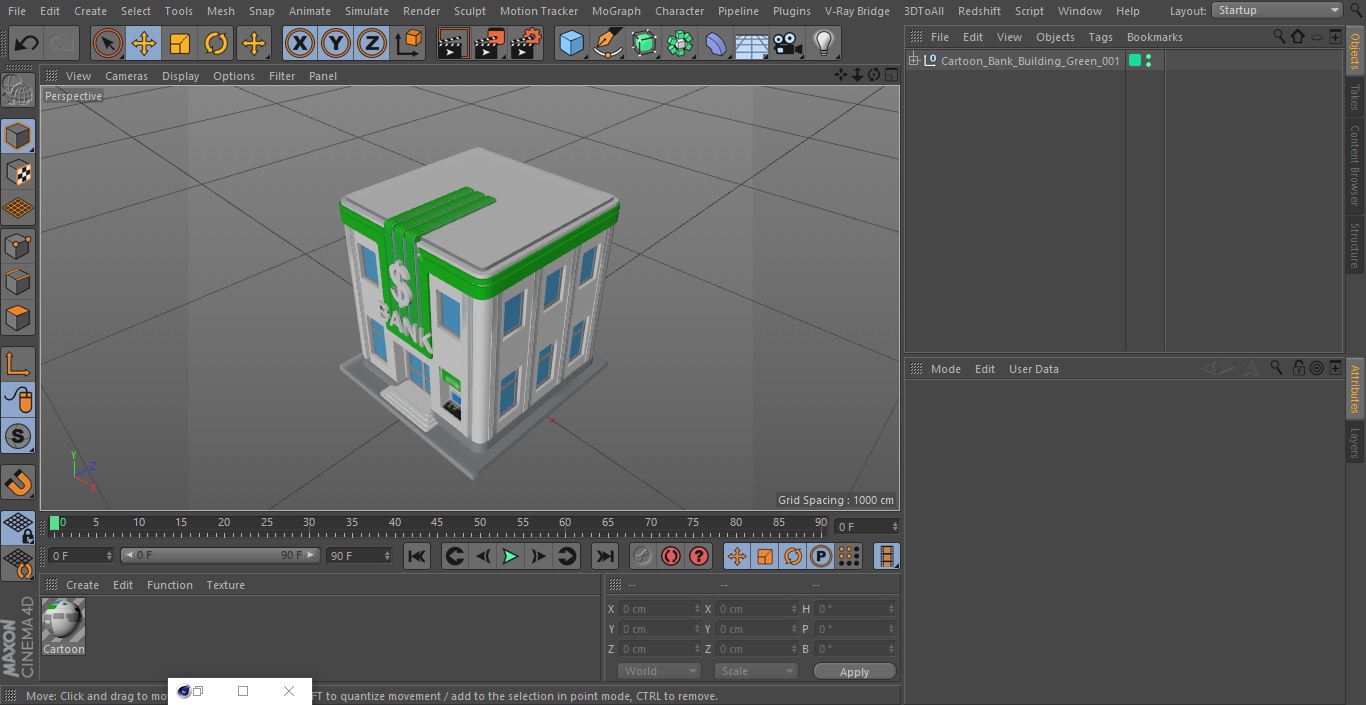Toggle Z axis lock

[x=371, y=43]
